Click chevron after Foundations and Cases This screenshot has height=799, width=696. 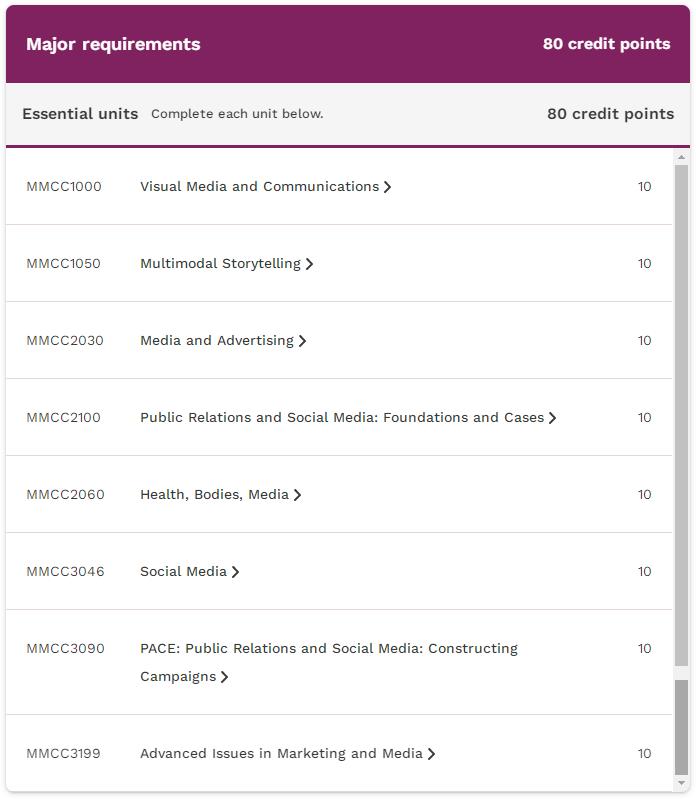pos(553,418)
